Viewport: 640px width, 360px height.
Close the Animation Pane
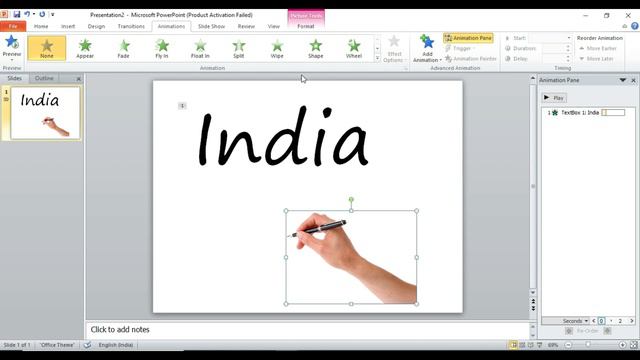[x=633, y=80]
